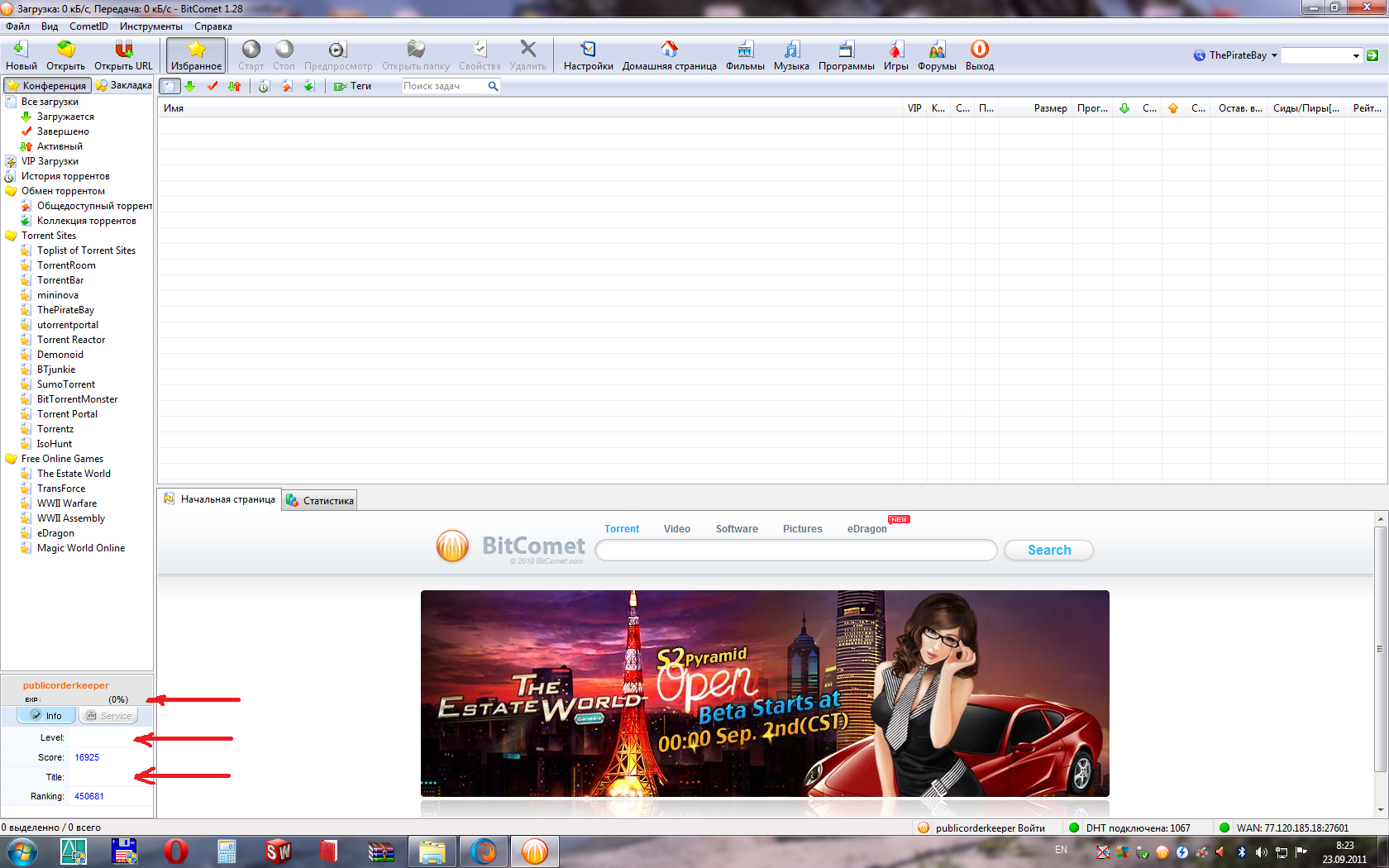
Task: Click the Torrent search category link
Action: point(622,529)
